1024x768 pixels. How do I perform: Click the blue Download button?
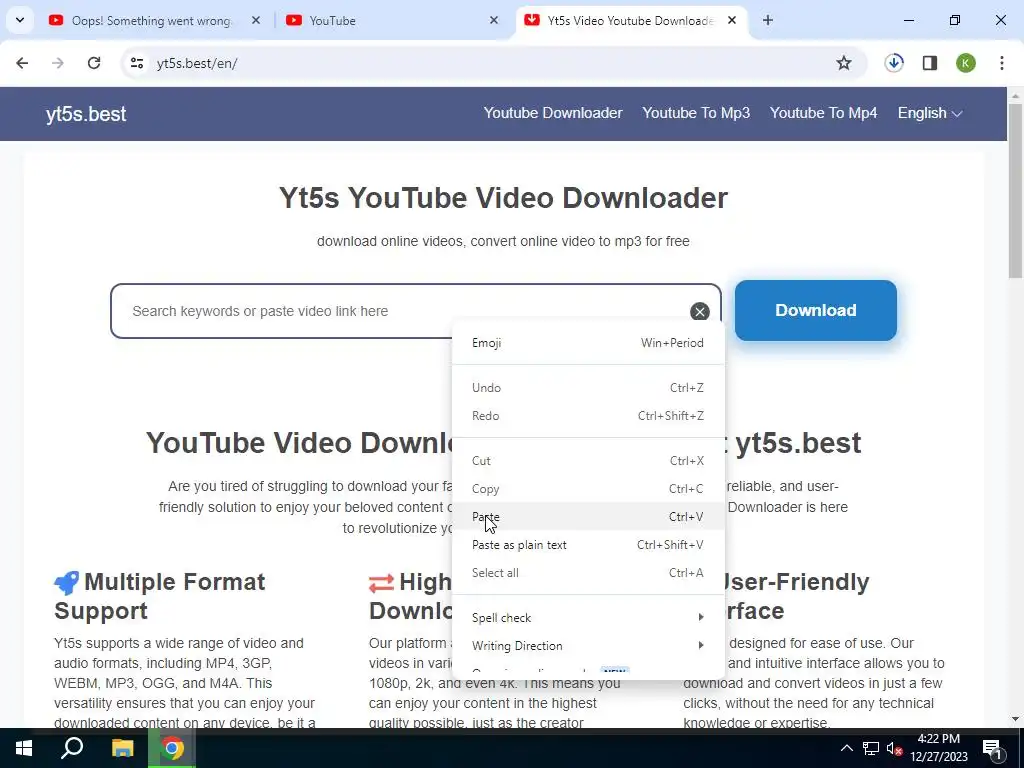pos(816,310)
